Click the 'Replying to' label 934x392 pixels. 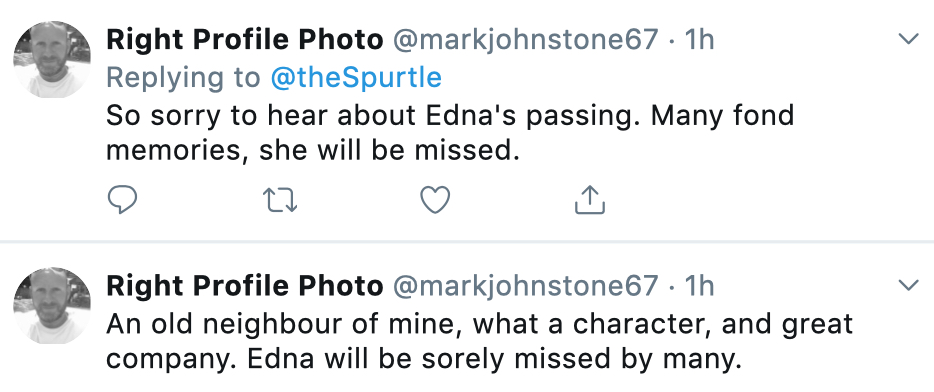183,77
